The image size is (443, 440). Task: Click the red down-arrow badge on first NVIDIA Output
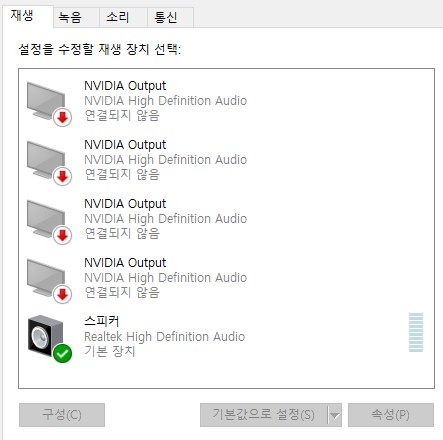coord(62,117)
